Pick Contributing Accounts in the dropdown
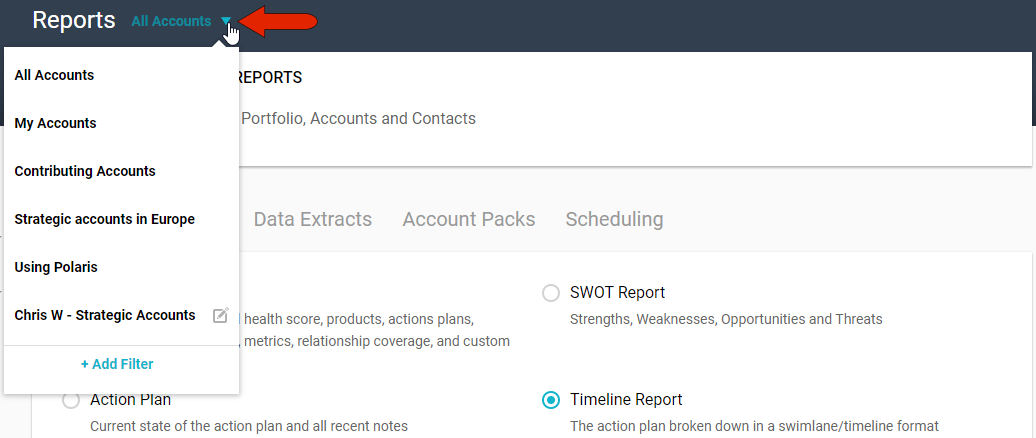The height and width of the screenshot is (438, 1036). [x=85, y=171]
